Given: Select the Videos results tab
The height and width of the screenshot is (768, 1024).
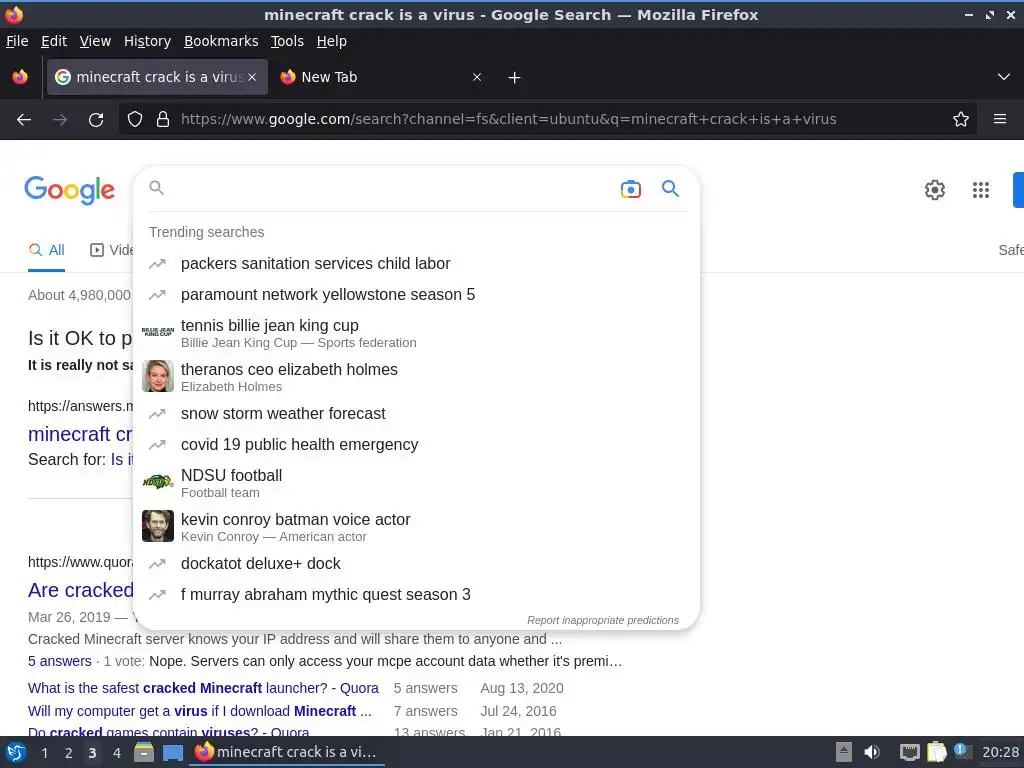Looking at the screenshot, I should (x=111, y=250).
